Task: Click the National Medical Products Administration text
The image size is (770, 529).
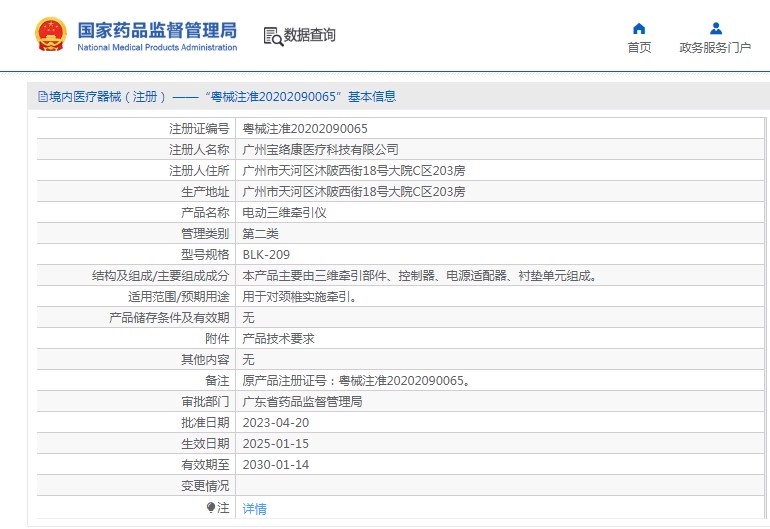Action: point(157,47)
